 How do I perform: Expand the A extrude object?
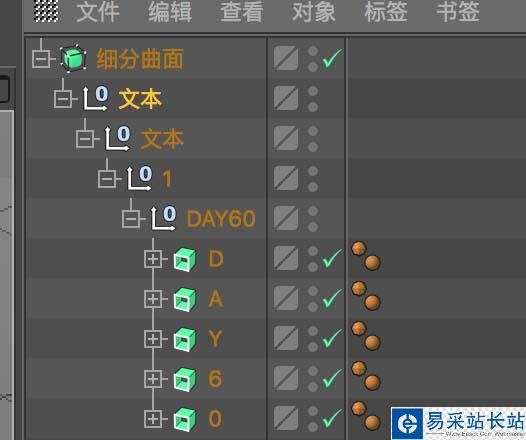click(x=153, y=298)
